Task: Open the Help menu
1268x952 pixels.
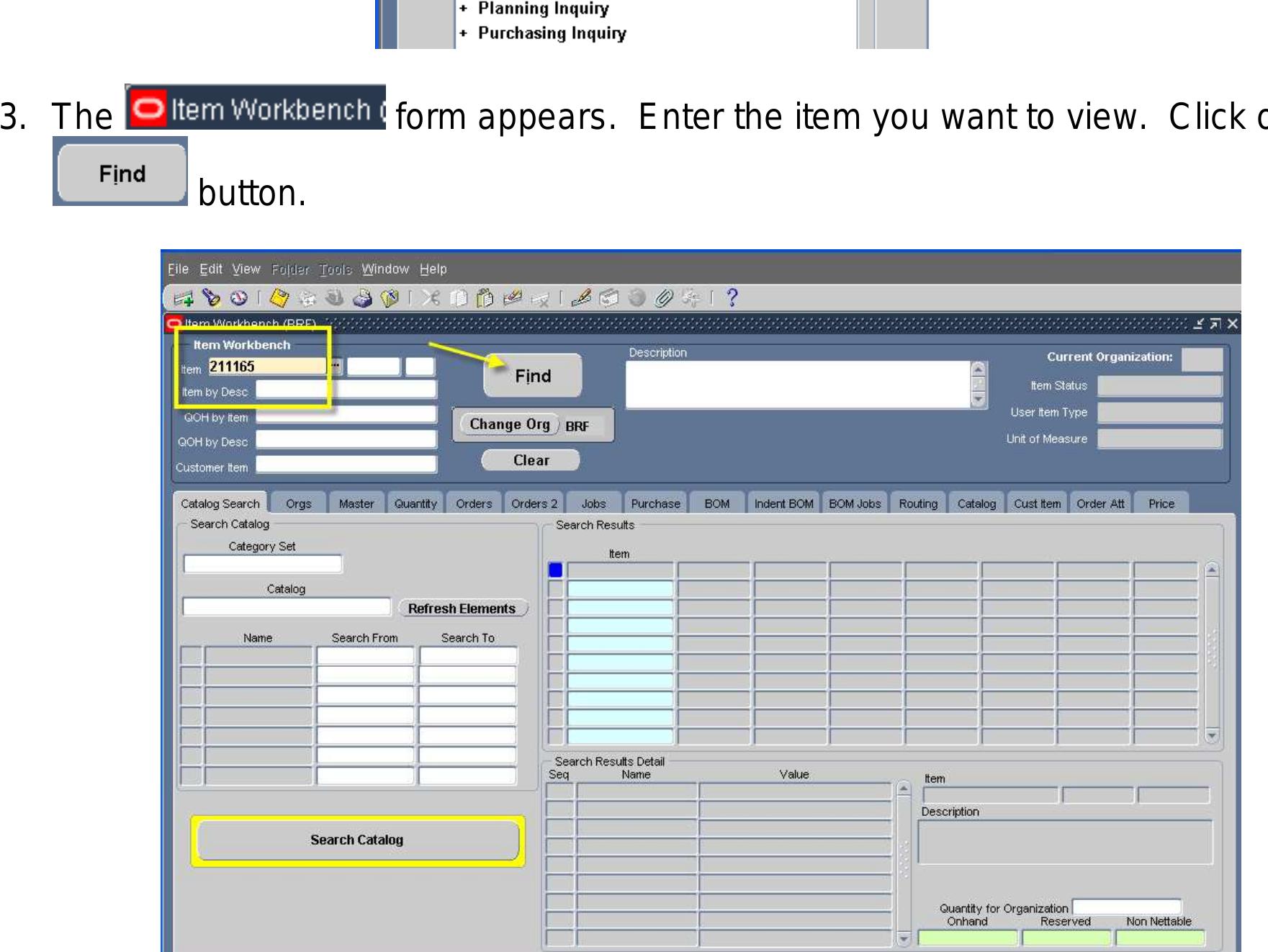Action: point(433,269)
